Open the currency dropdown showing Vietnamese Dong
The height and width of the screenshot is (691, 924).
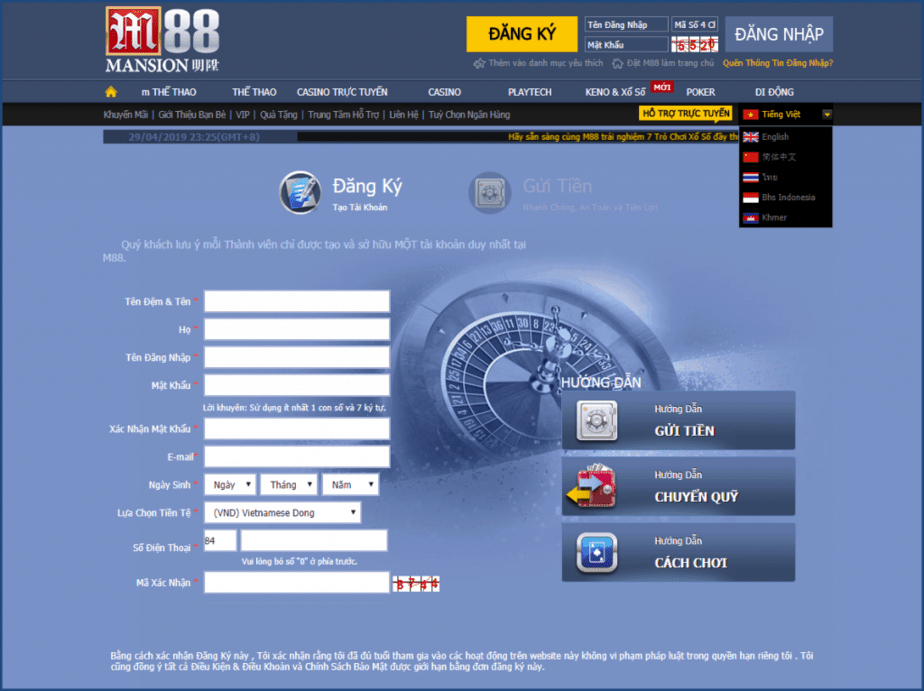pyautogui.click(x=282, y=513)
